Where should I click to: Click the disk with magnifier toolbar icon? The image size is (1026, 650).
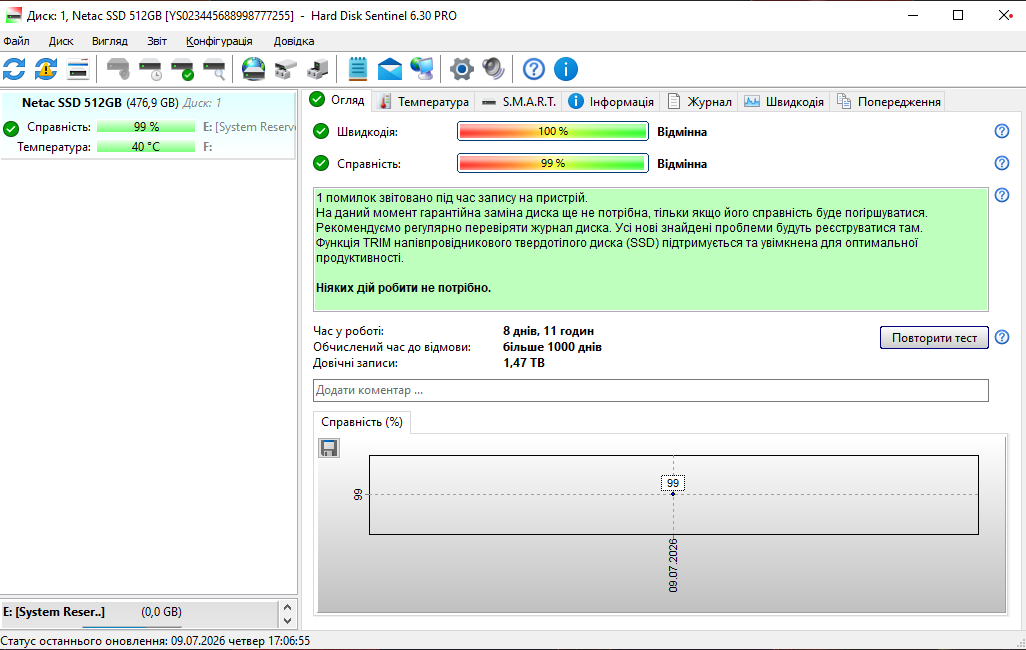215,69
